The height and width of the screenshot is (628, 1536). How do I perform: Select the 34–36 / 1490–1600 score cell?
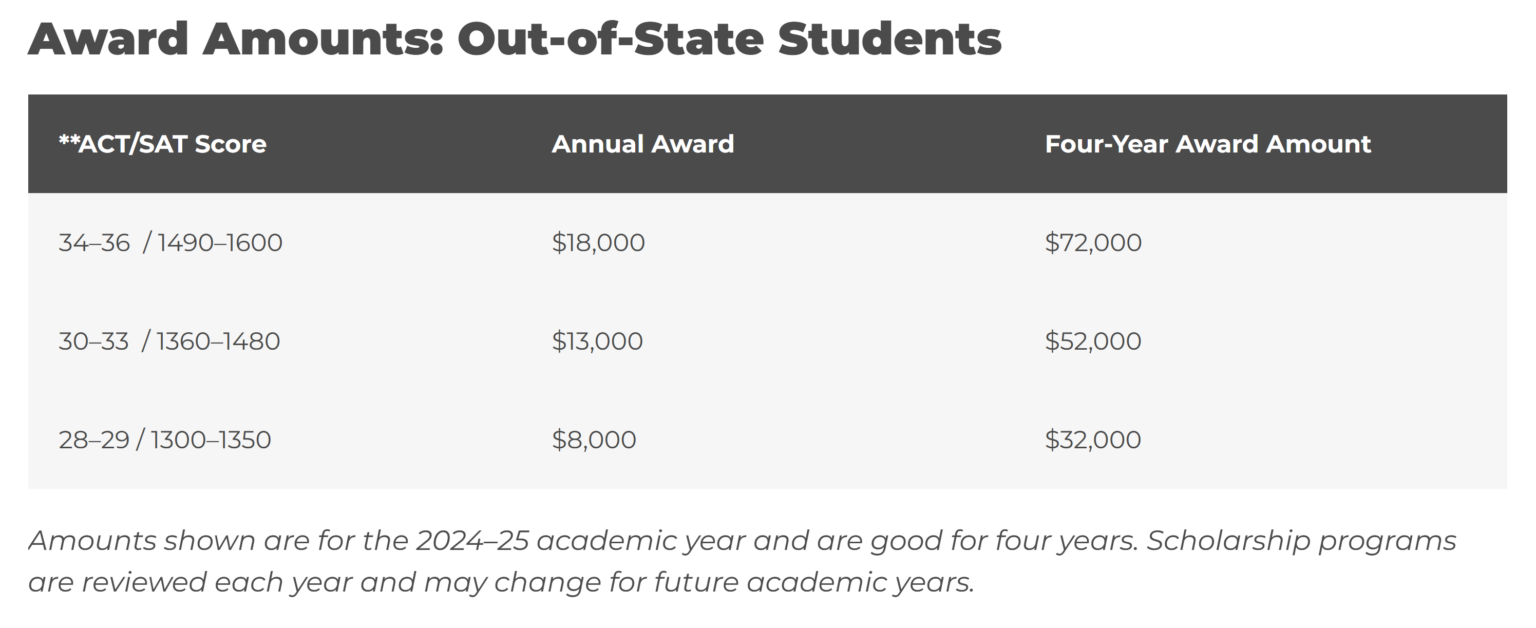170,243
